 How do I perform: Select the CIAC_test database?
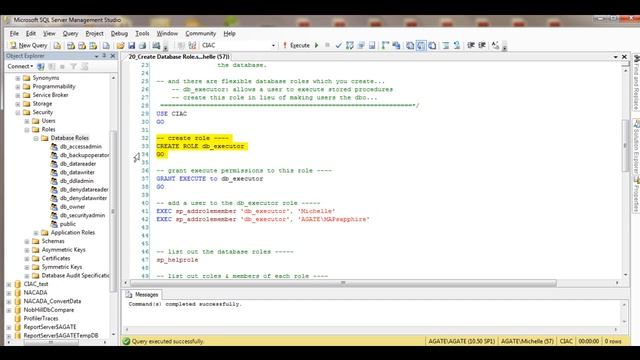36,284
